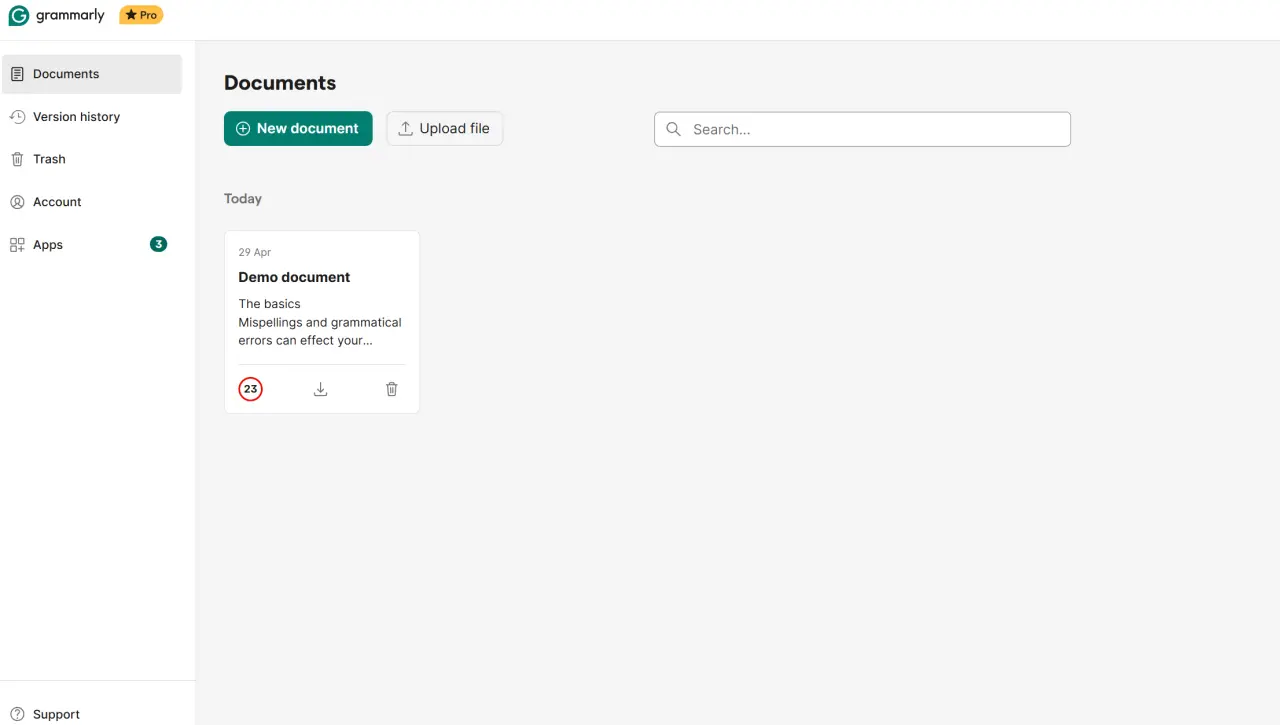Click the Grammarly logo icon
The width and height of the screenshot is (1280, 725).
(18, 16)
